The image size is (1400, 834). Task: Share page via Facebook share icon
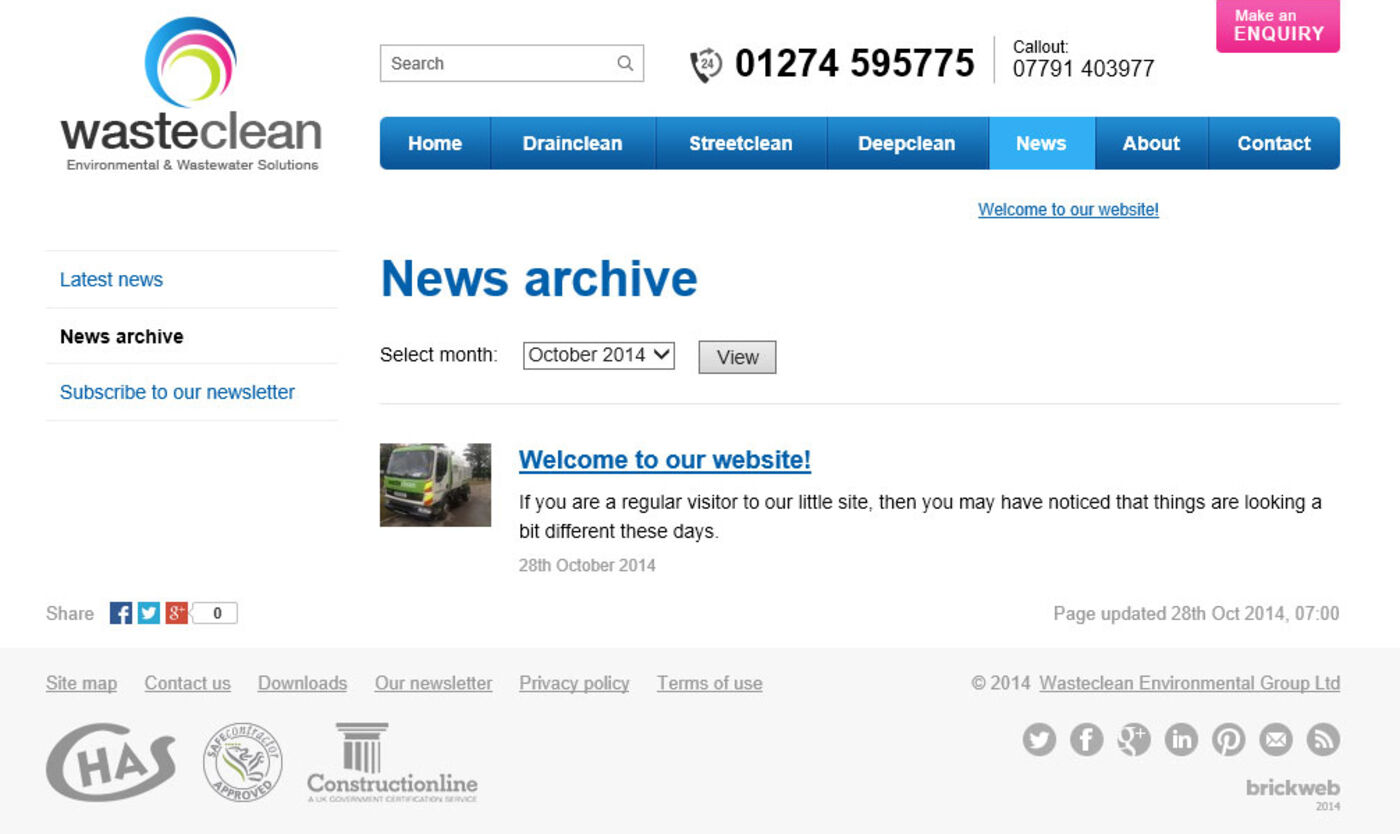(x=121, y=613)
